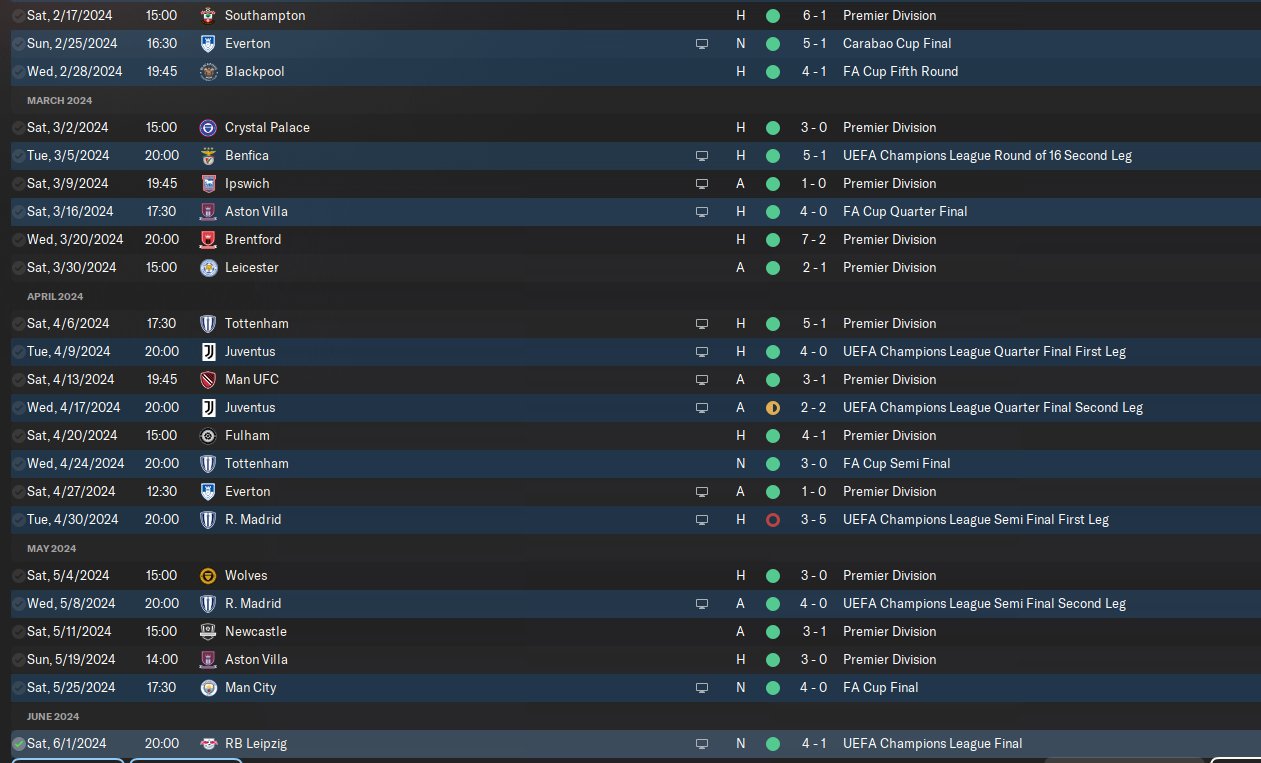Open the FA Cup Final competition link
This screenshot has height=763, width=1261.
tap(881, 688)
